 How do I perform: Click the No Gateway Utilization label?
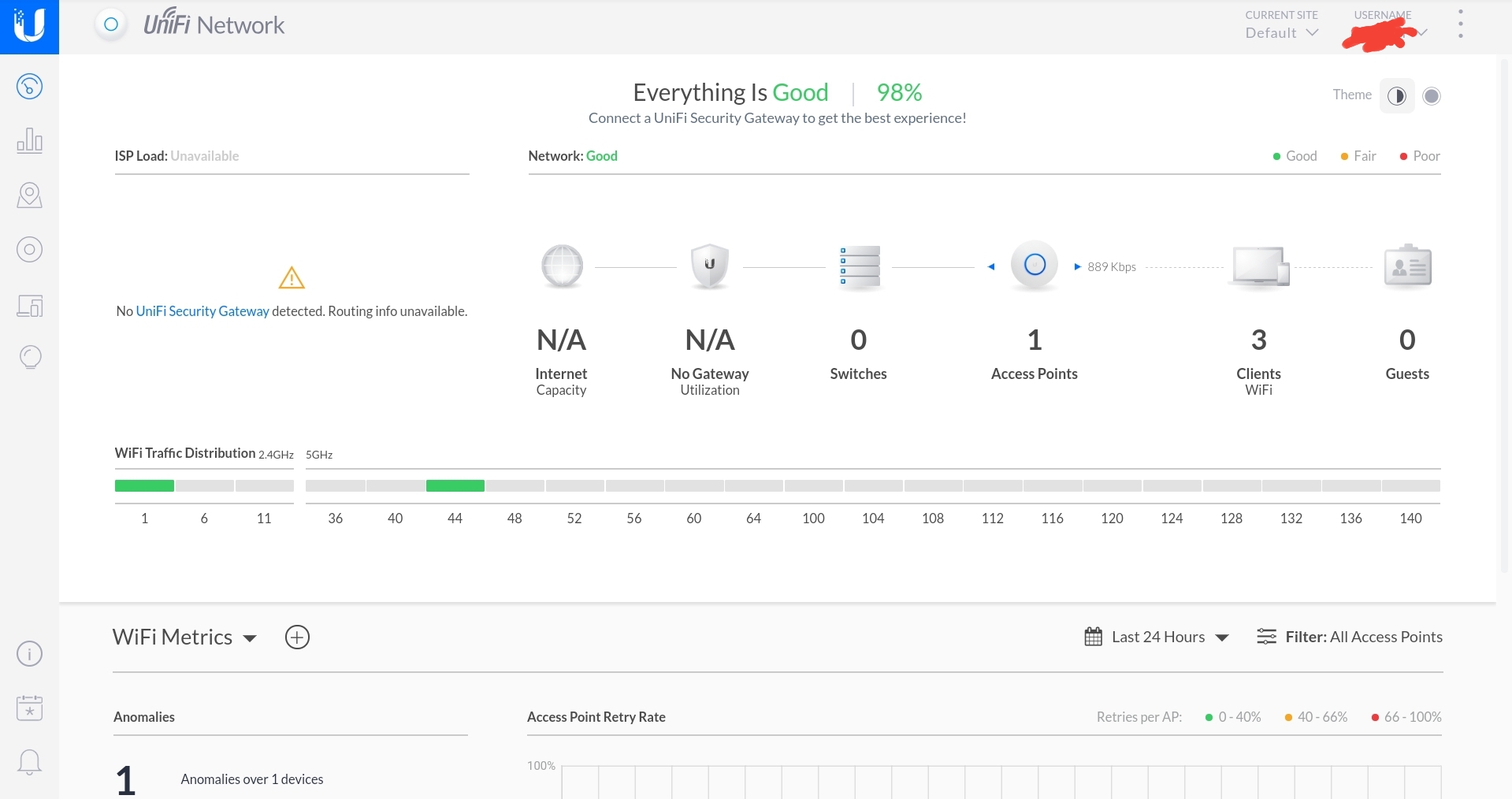(x=710, y=381)
